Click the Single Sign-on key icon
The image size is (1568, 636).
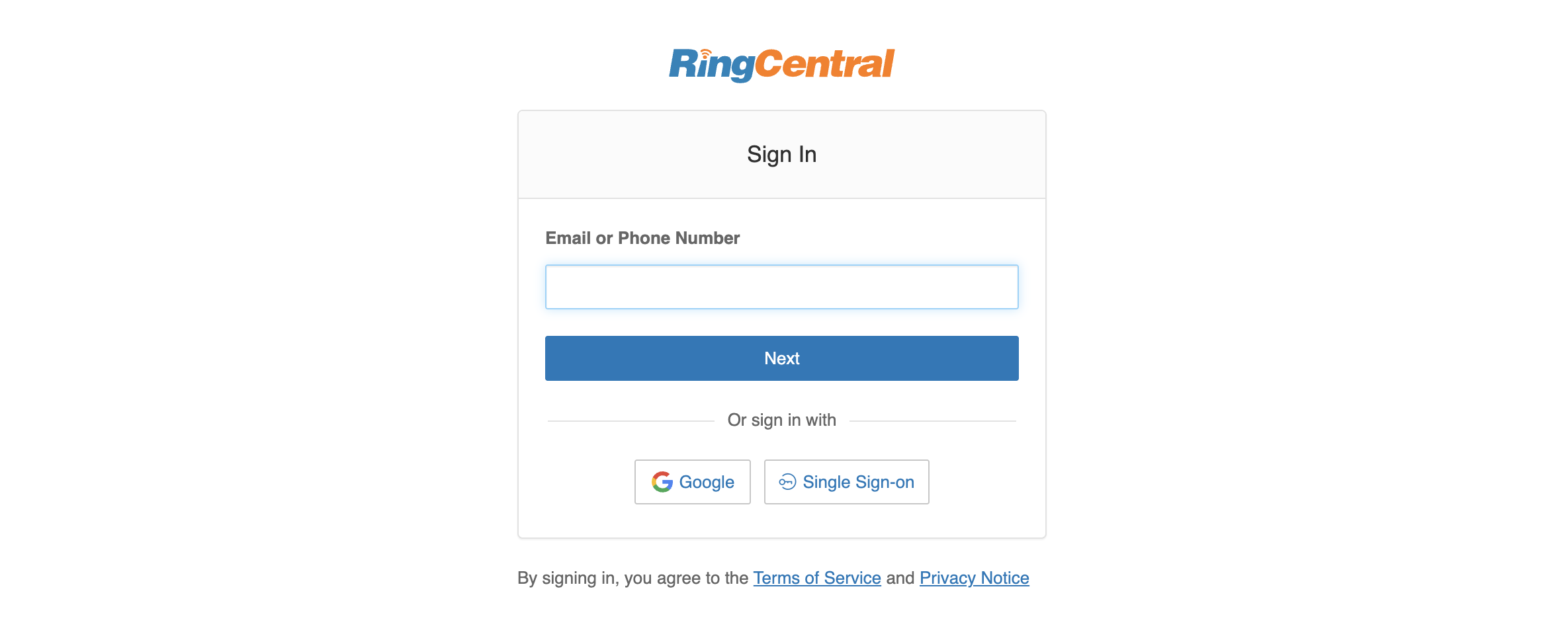[787, 482]
